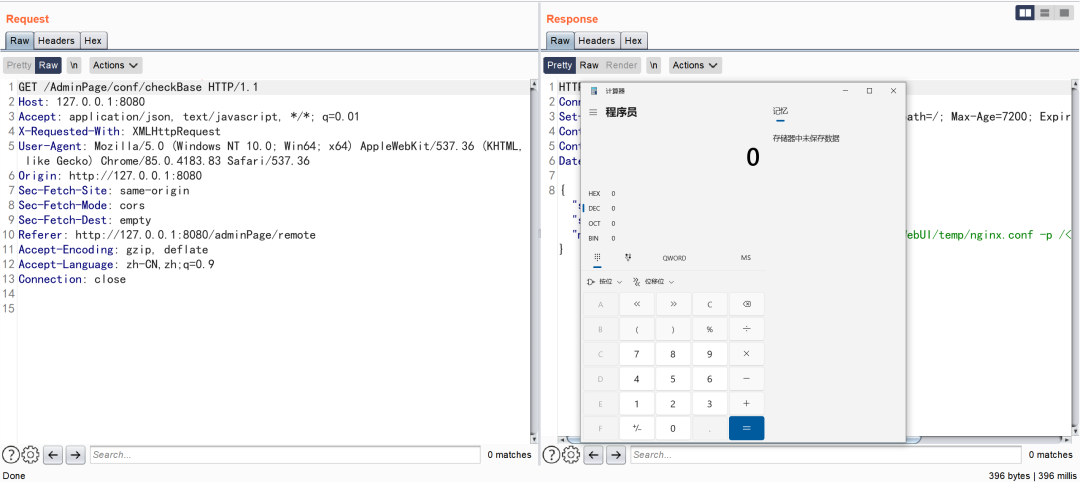The width and height of the screenshot is (1080, 482).
Task: Toggle \n display in Request panel
Action: click(74, 65)
